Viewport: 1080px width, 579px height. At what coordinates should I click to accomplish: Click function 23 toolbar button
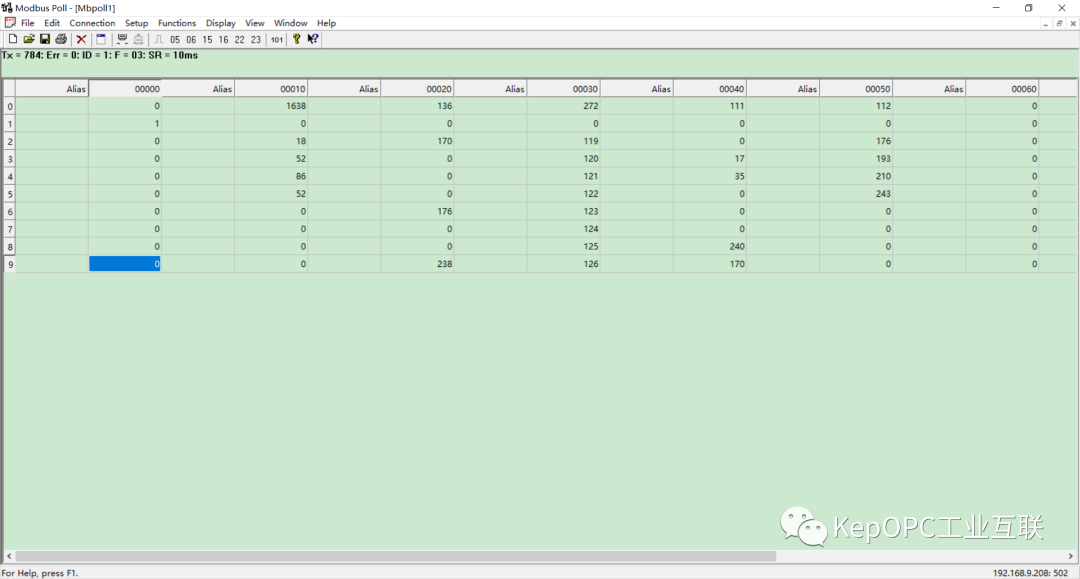(256, 40)
